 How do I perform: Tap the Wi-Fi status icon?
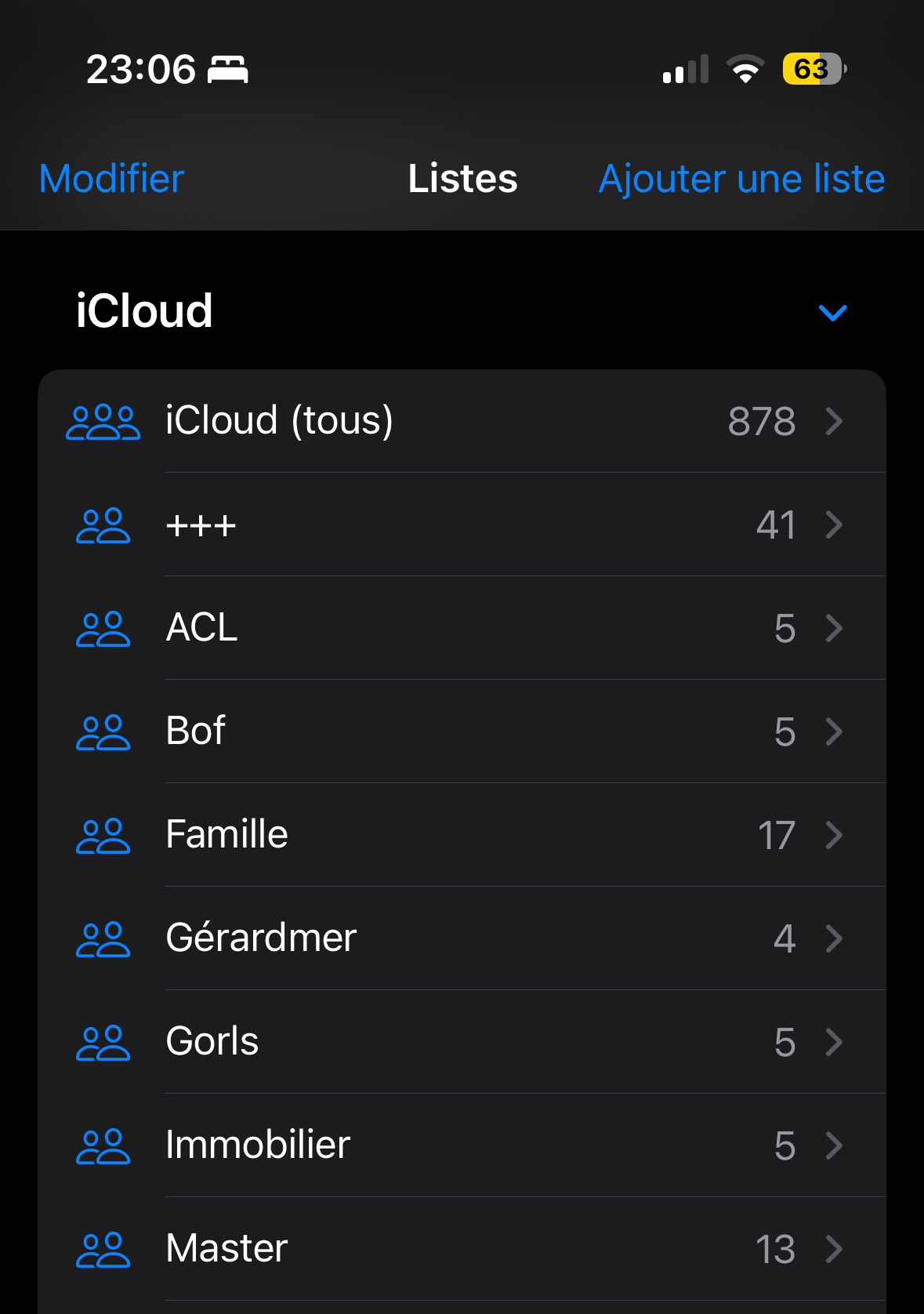tap(745, 69)
